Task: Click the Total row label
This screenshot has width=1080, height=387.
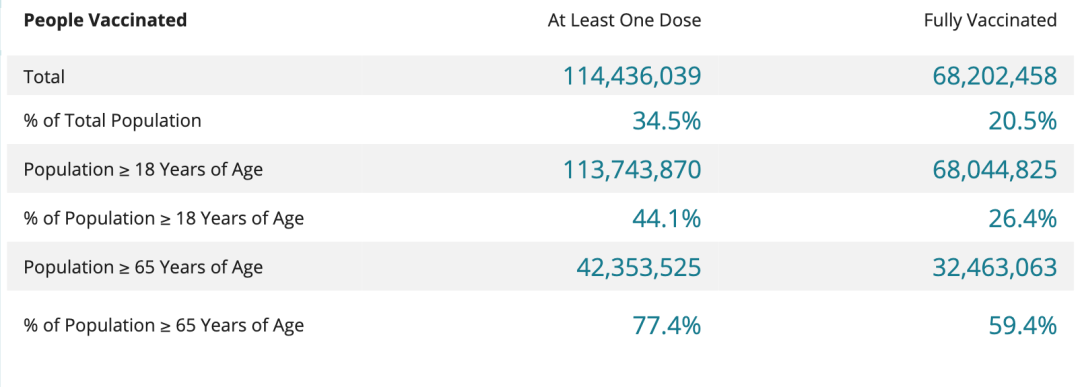Action: click(x=44, y=76)
